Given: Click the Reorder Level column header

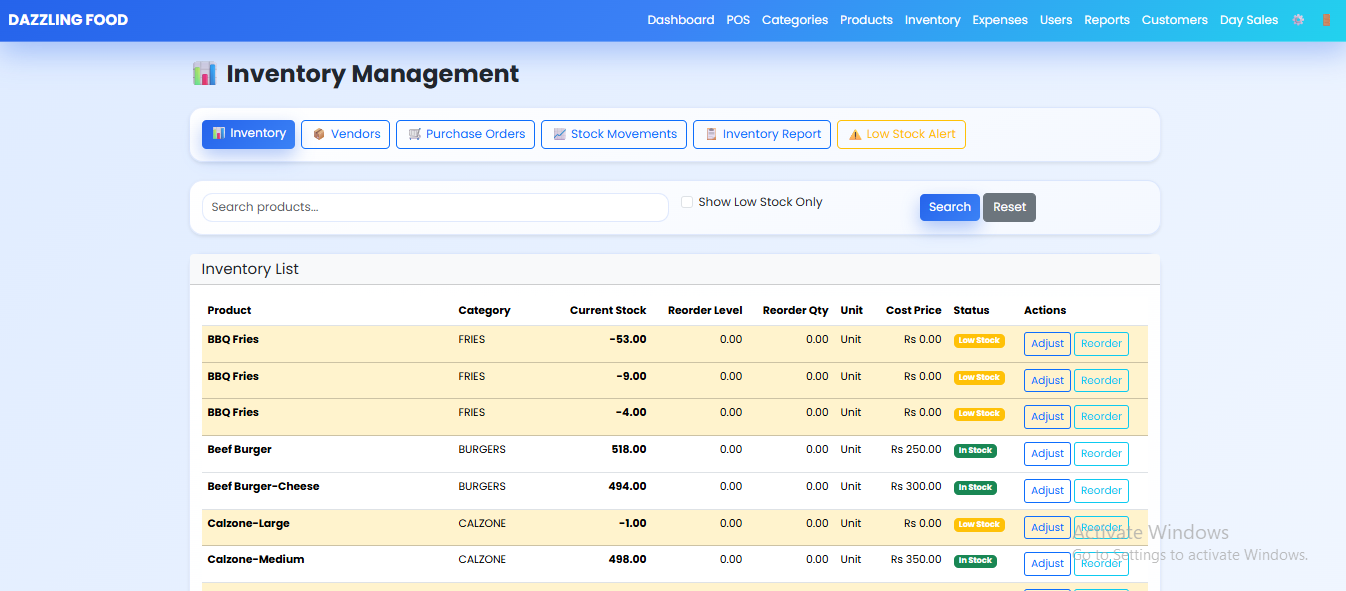Looking at the screenshot, I should 705,310.
